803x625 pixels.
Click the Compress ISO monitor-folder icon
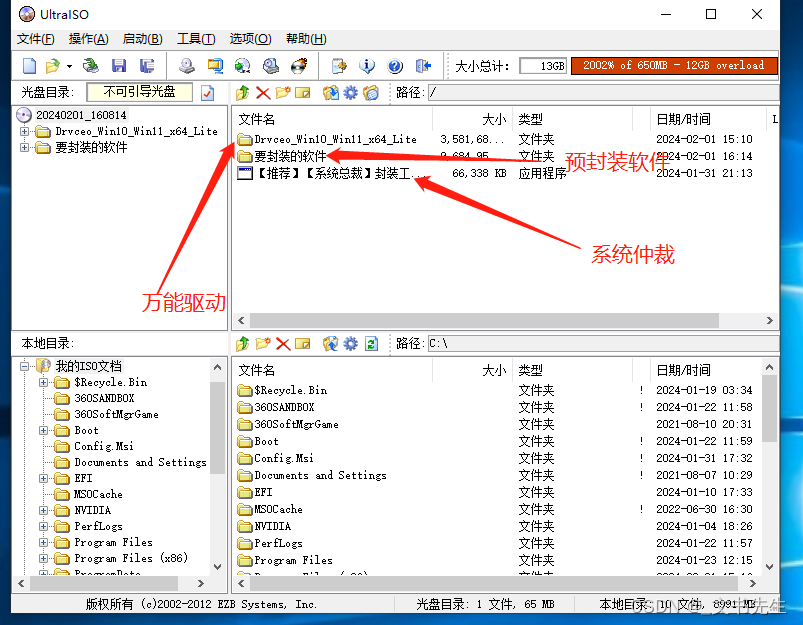pos(215,66)
